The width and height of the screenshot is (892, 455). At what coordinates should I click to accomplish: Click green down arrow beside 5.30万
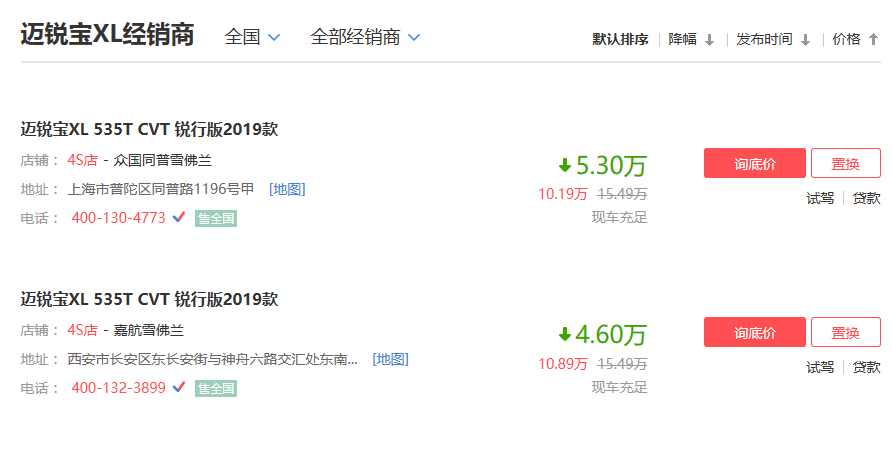[564, 165]
